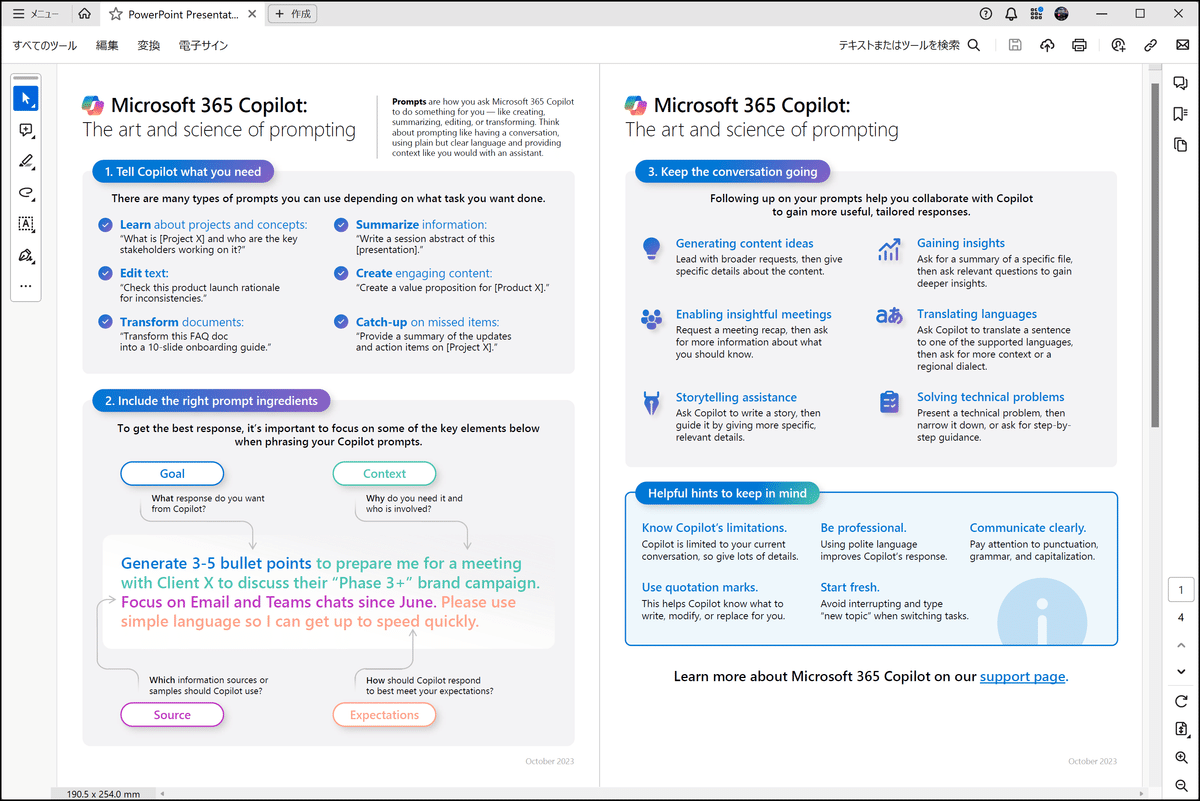
Task: Click '1. Tell Copilot what you need' heading
Action: coord(183,172)
